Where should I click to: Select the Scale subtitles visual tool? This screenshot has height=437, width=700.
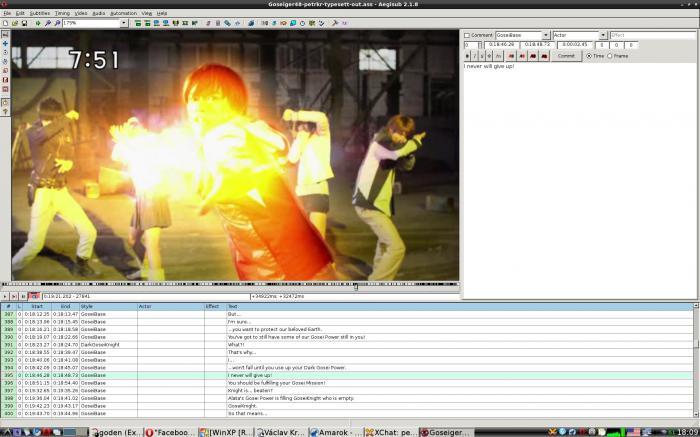tap(5, 71)
